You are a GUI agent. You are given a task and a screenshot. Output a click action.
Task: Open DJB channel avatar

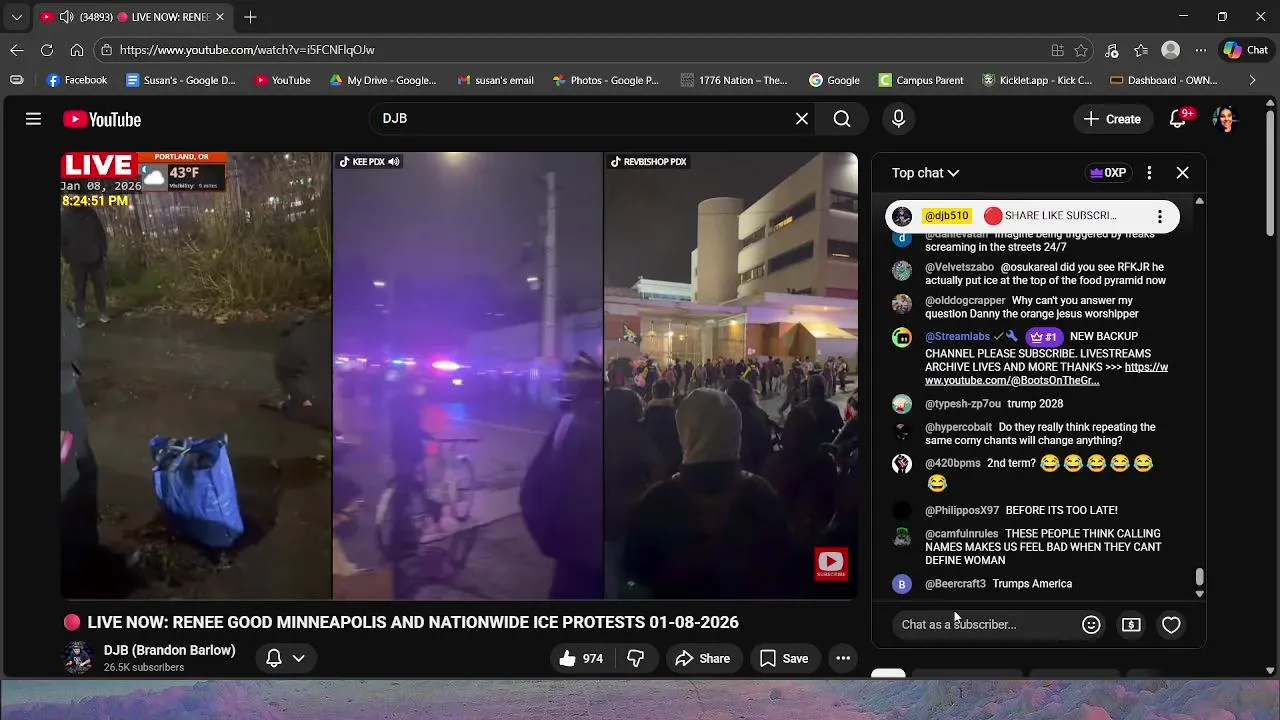pos(78,657)
